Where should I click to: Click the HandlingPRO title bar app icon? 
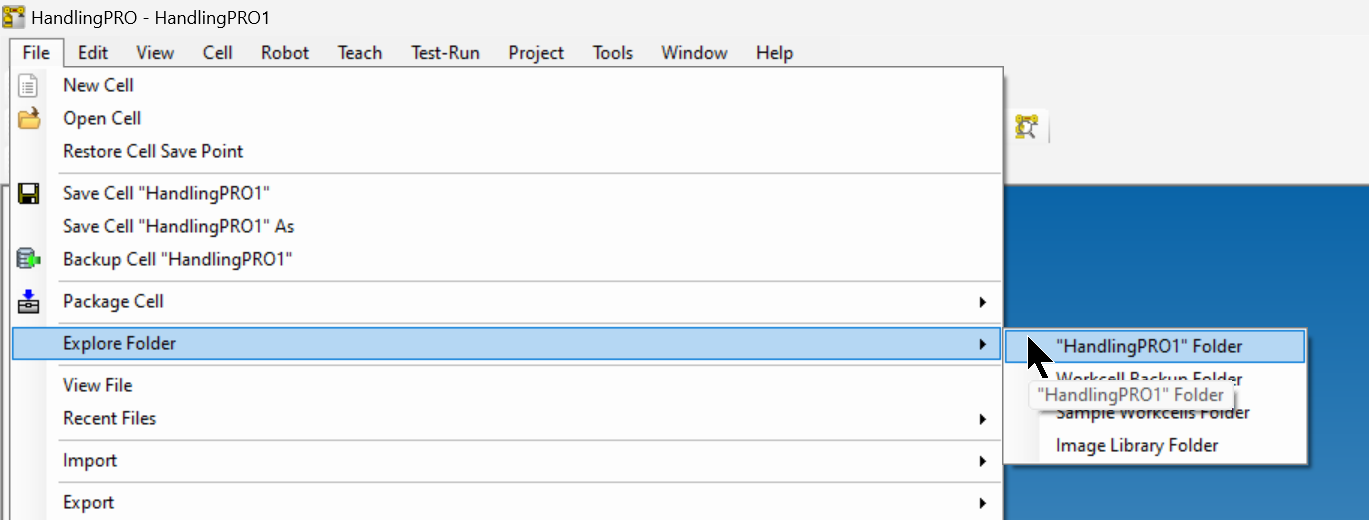click(14, 18)
